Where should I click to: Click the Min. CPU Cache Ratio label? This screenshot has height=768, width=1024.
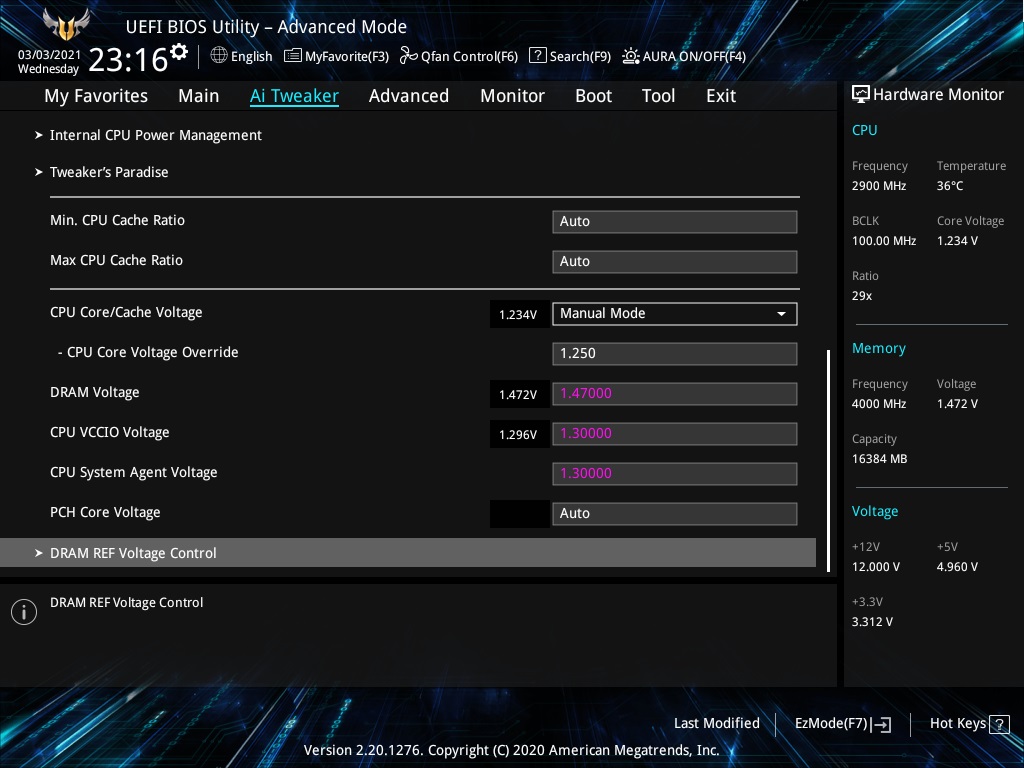pos(118,220)
